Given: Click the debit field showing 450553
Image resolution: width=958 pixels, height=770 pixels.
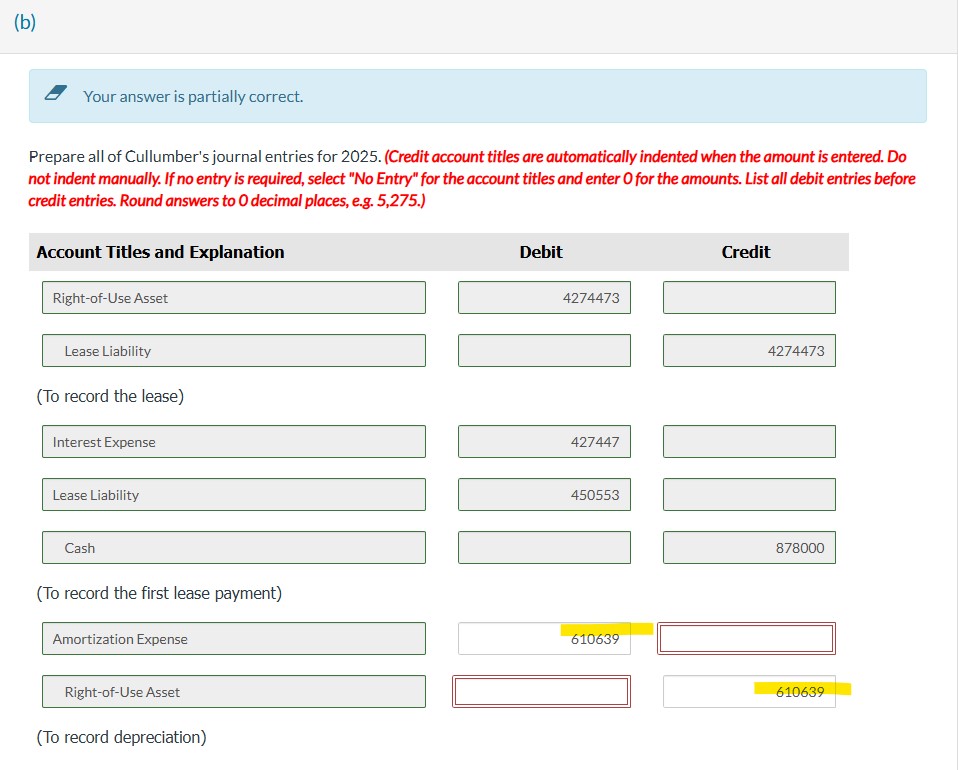Looking at the screenshot, I should coord(544,495).
